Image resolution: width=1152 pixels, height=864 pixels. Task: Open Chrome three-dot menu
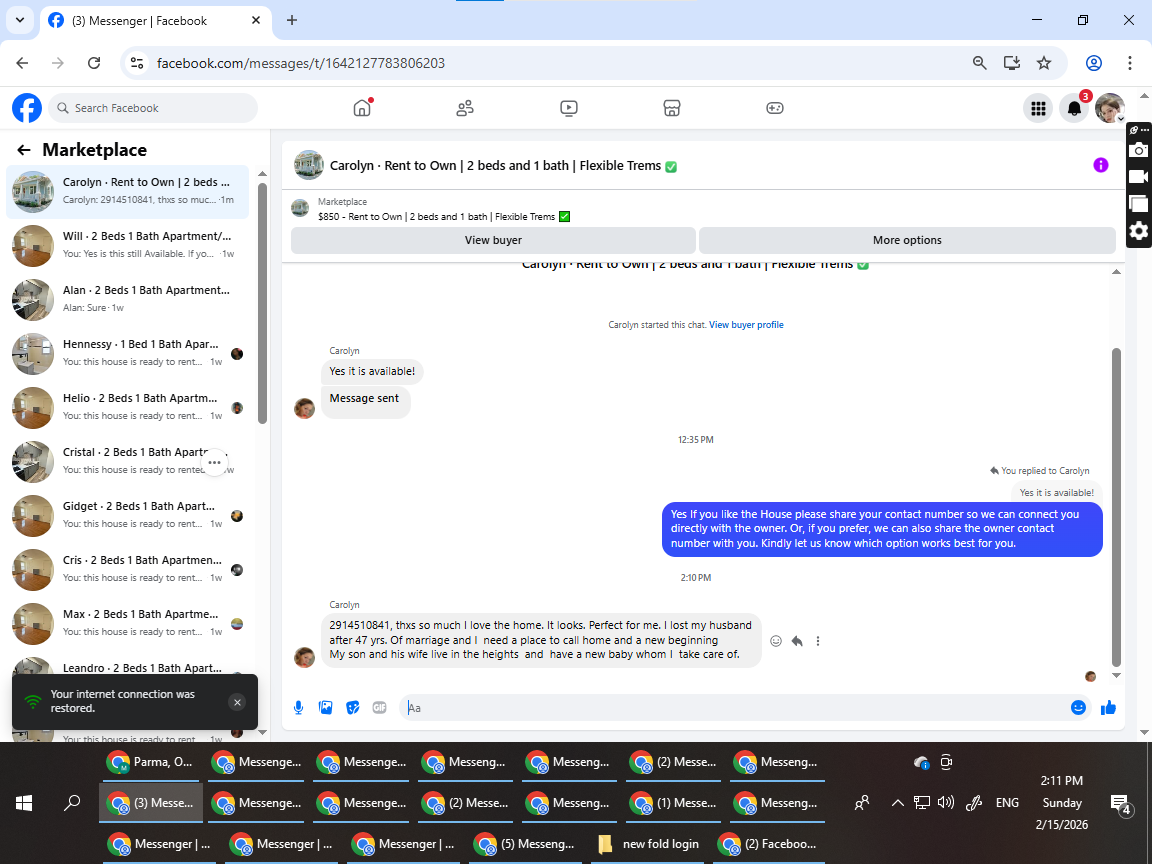click(1129, 63)
